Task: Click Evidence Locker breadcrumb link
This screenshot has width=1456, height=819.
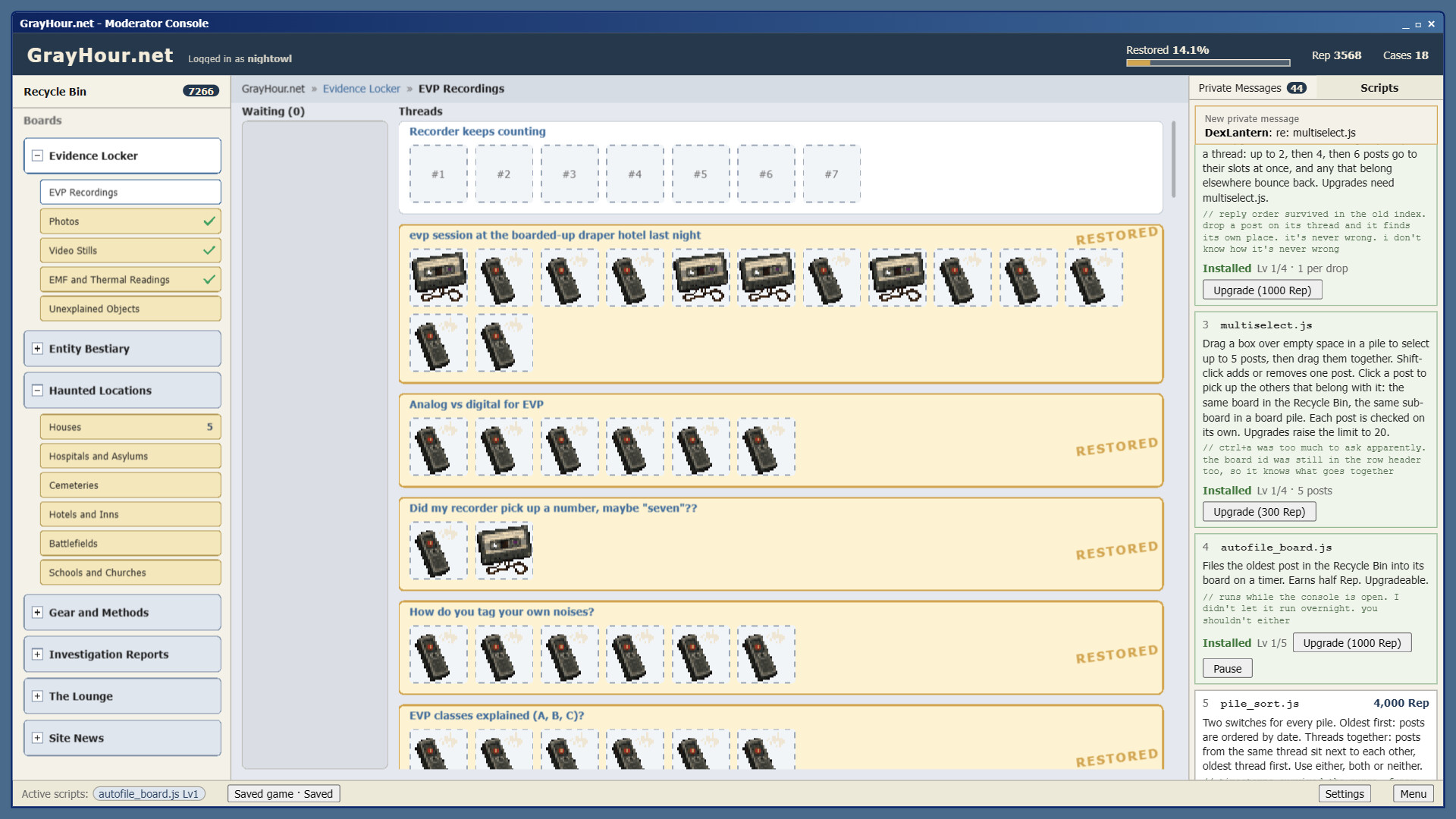Action: [x=361, y=89]
